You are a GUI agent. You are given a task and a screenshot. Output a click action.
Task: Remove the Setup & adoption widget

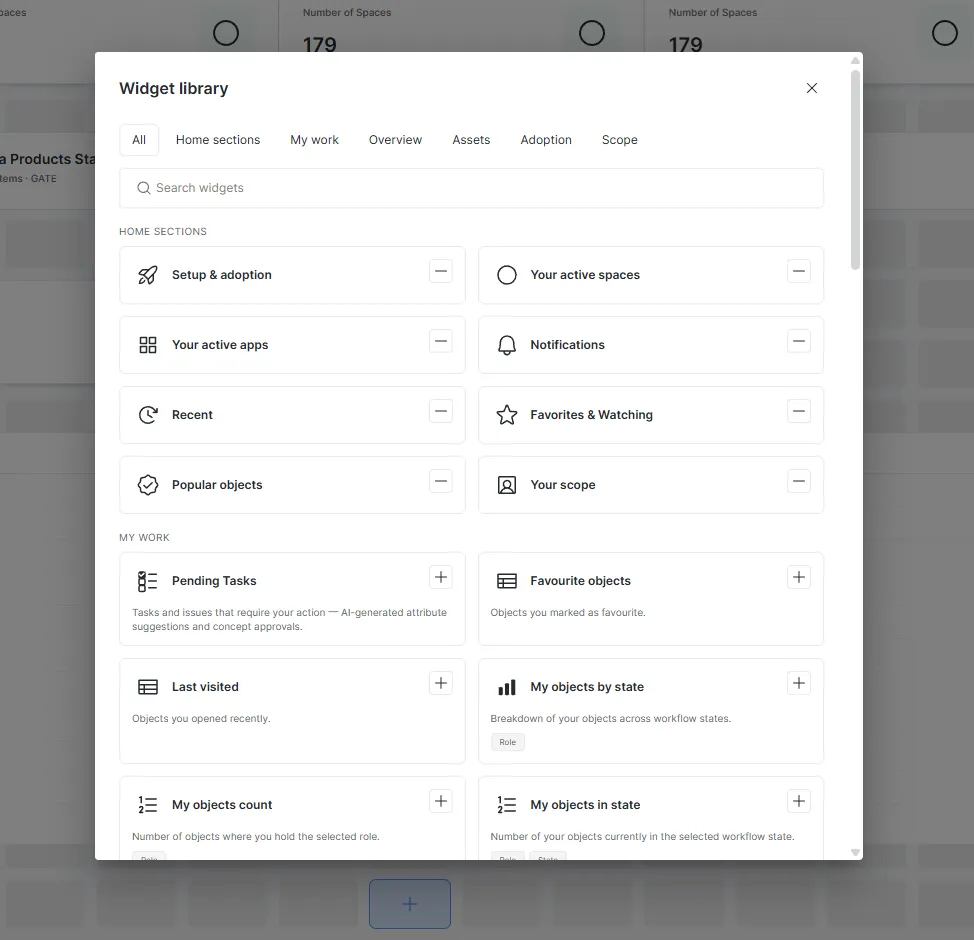click(x=440, y=271)
